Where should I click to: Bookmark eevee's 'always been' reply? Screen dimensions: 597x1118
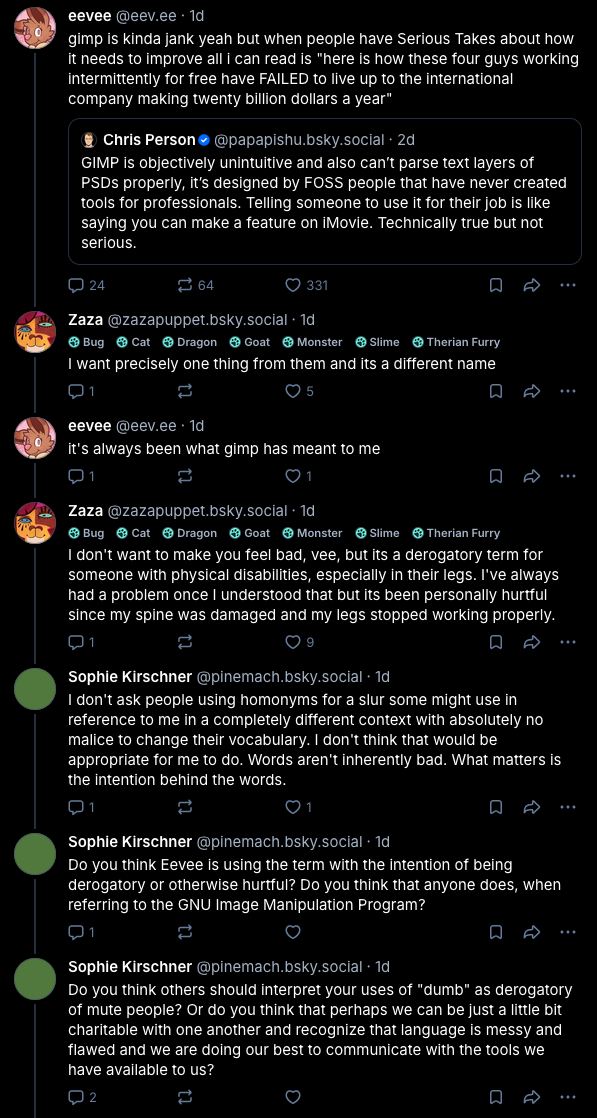pyautogui.click(x=496, y=476)
